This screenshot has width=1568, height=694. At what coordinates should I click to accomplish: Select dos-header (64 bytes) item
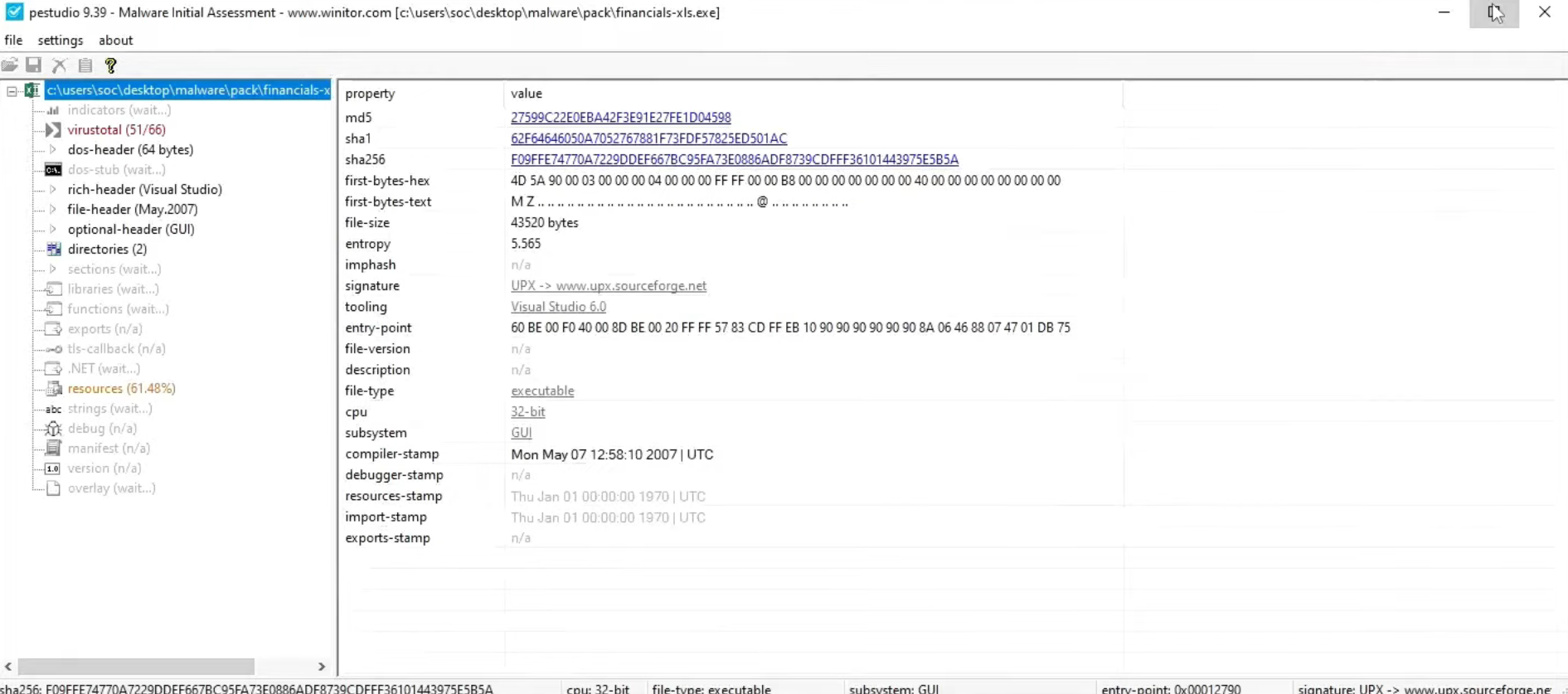click(x=130, y=149)
